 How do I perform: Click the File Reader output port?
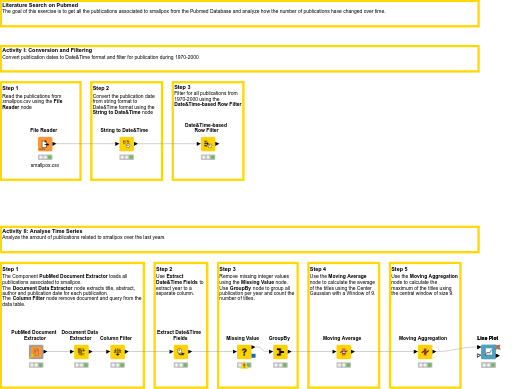54,144
